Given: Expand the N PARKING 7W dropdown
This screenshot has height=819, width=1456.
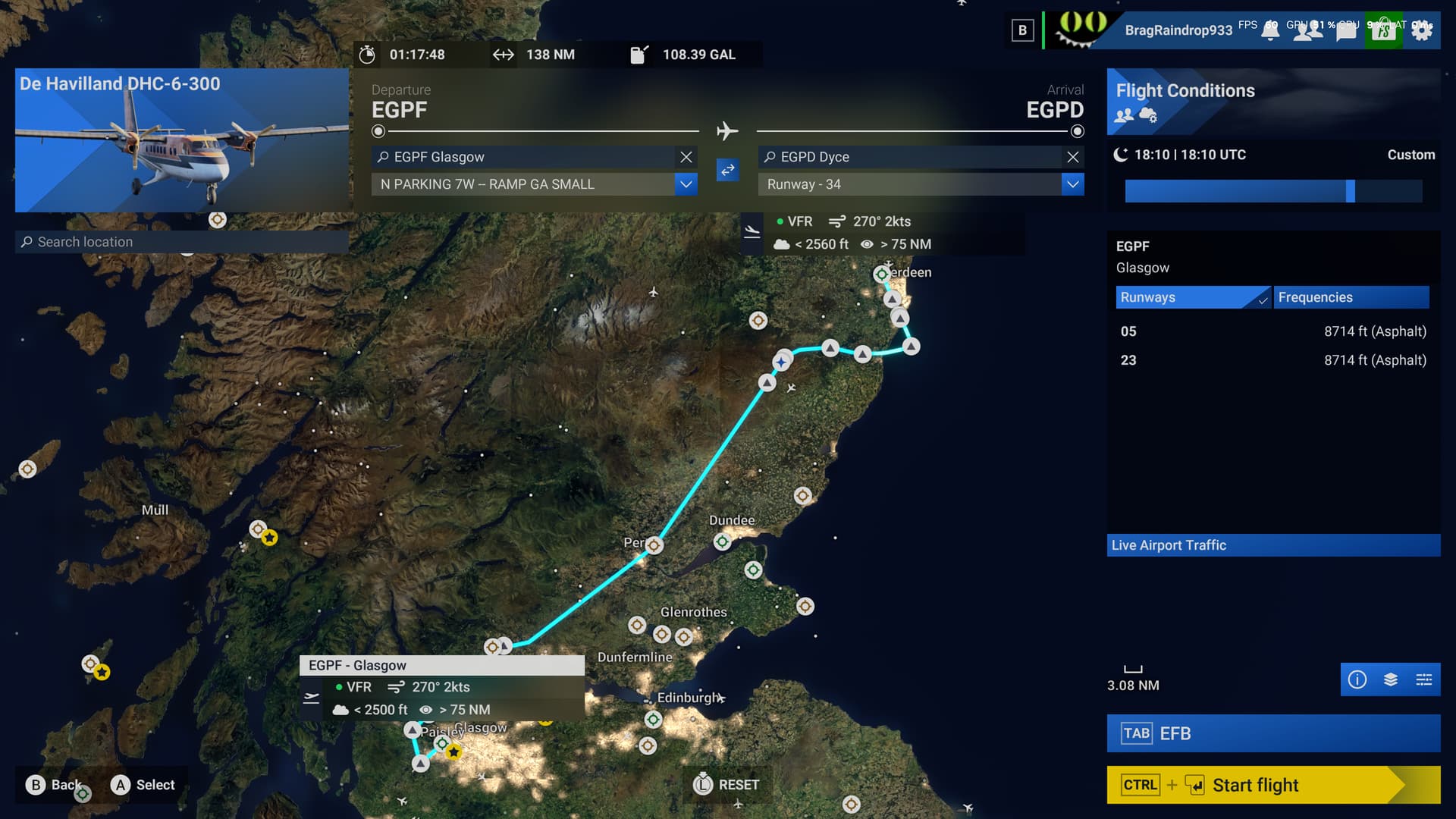Looking at the screenshot, I should coord(686,184).
